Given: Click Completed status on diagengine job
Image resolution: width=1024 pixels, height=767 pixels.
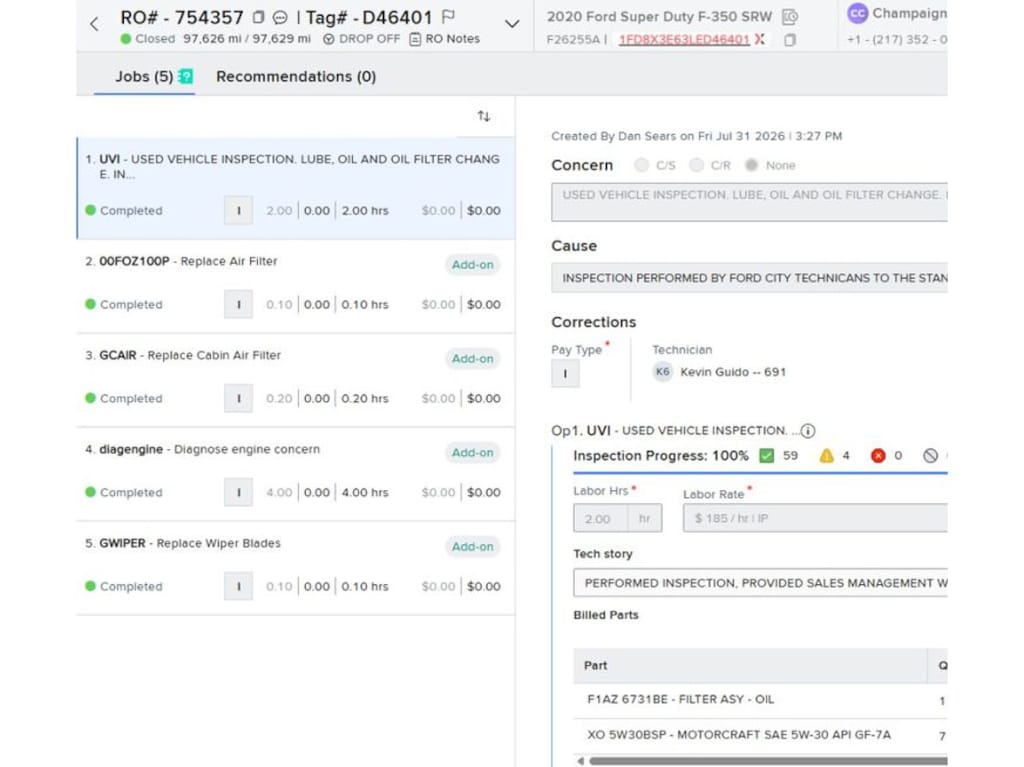Looking at the screenshot, I should click(124, 493).
